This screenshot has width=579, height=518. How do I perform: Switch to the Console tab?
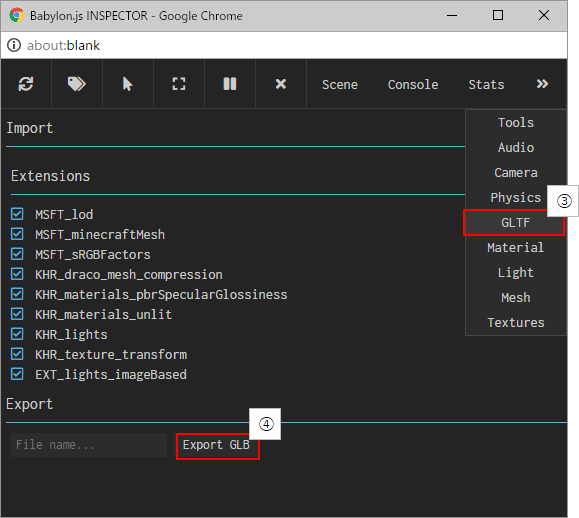tap(413, 85)
